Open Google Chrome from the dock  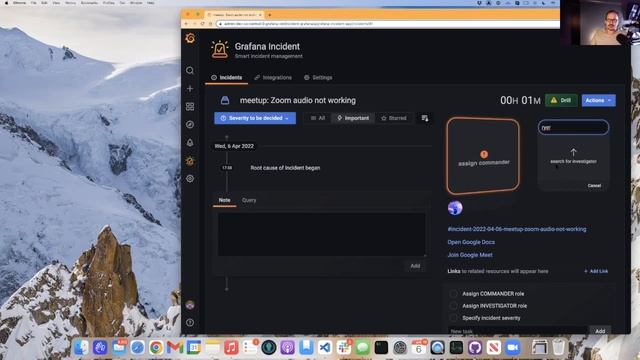[x=156, y=348]
